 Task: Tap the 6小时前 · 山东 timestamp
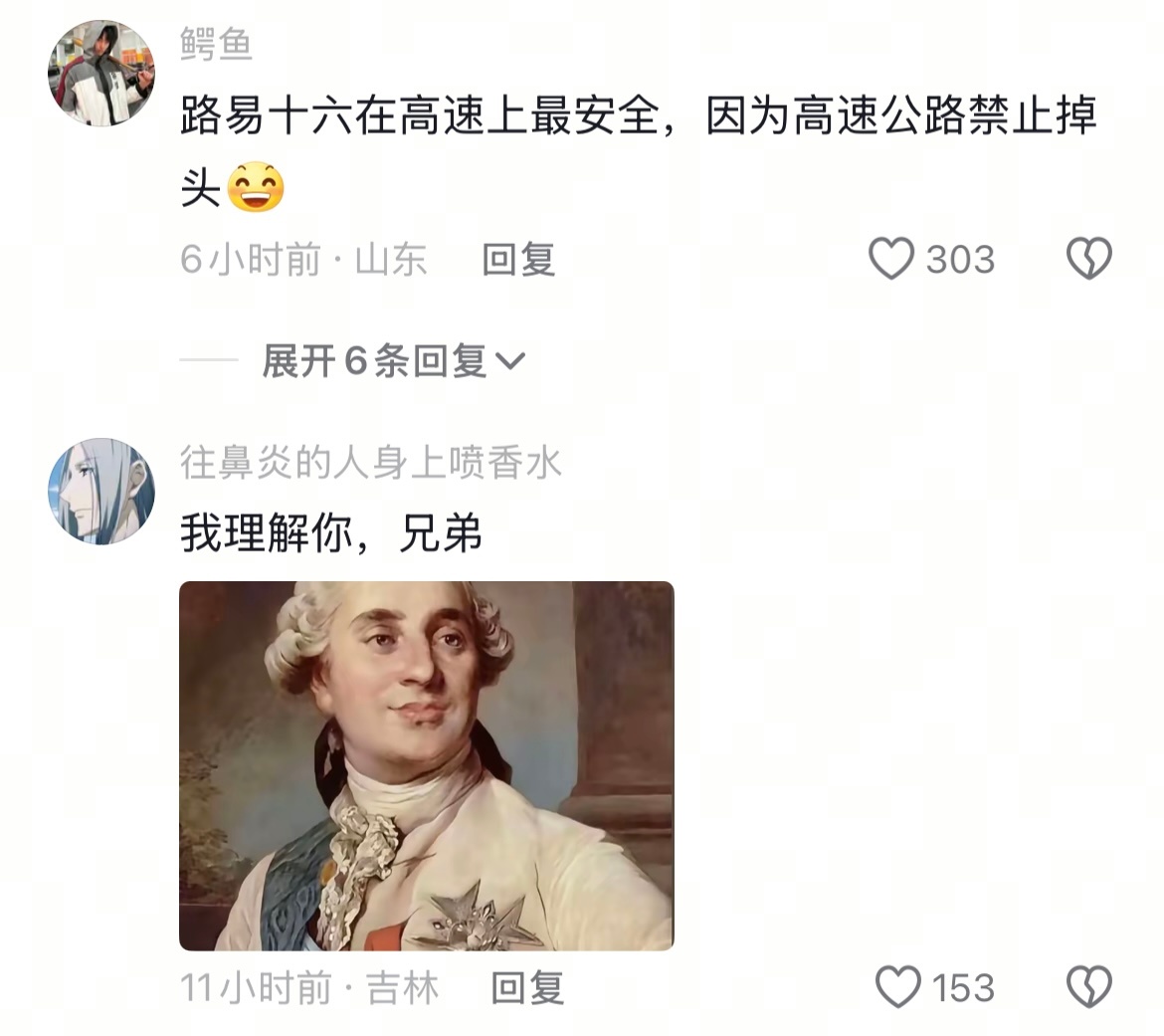tap(303, 259)
